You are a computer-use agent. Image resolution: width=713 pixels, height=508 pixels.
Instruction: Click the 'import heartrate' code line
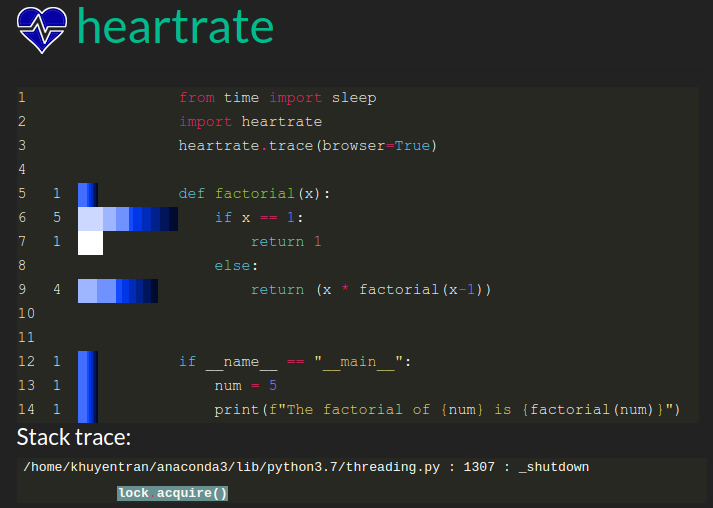click(250, 122)
